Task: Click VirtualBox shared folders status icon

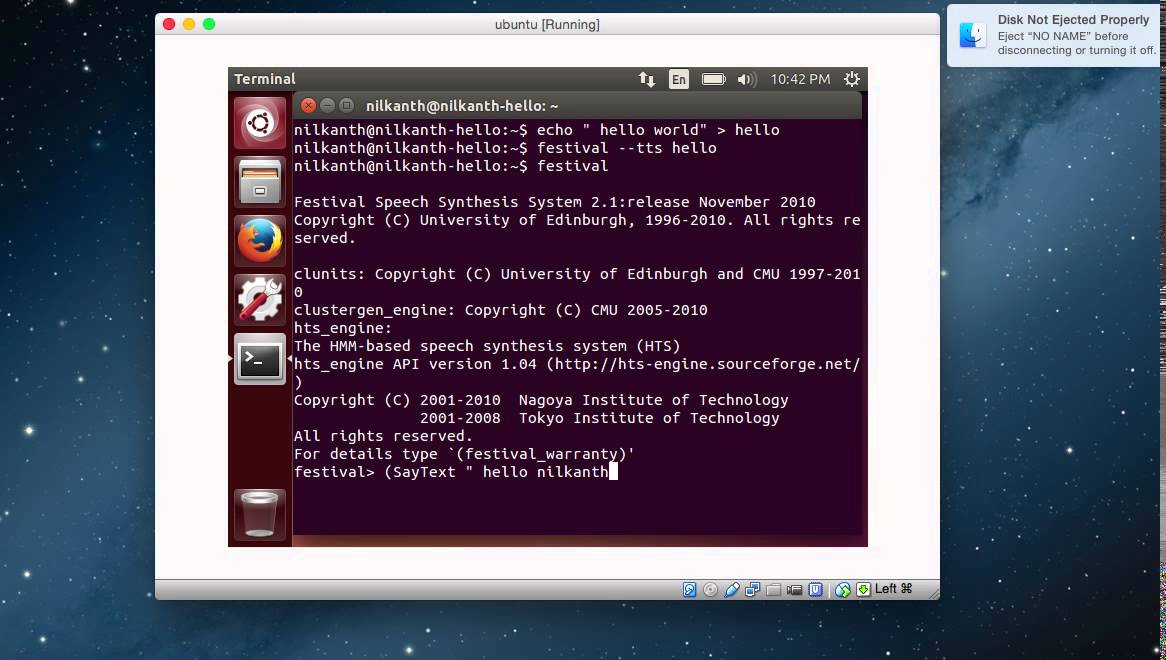Action: pos(773,590)
